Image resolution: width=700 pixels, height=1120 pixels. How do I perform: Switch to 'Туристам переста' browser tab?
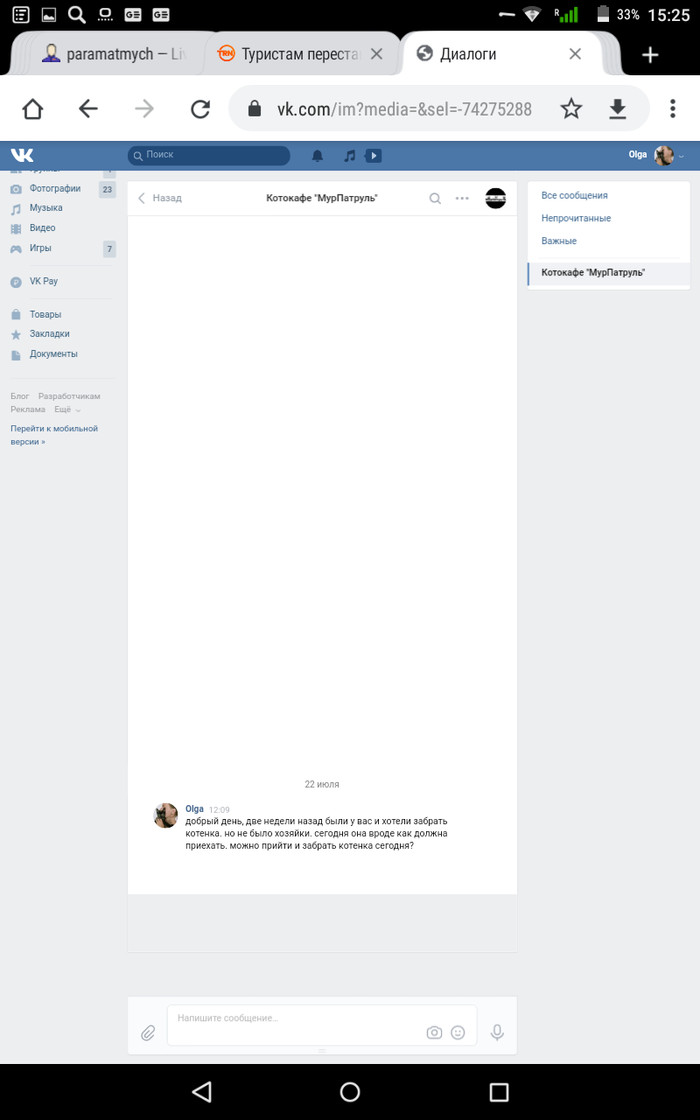point(300,54)
